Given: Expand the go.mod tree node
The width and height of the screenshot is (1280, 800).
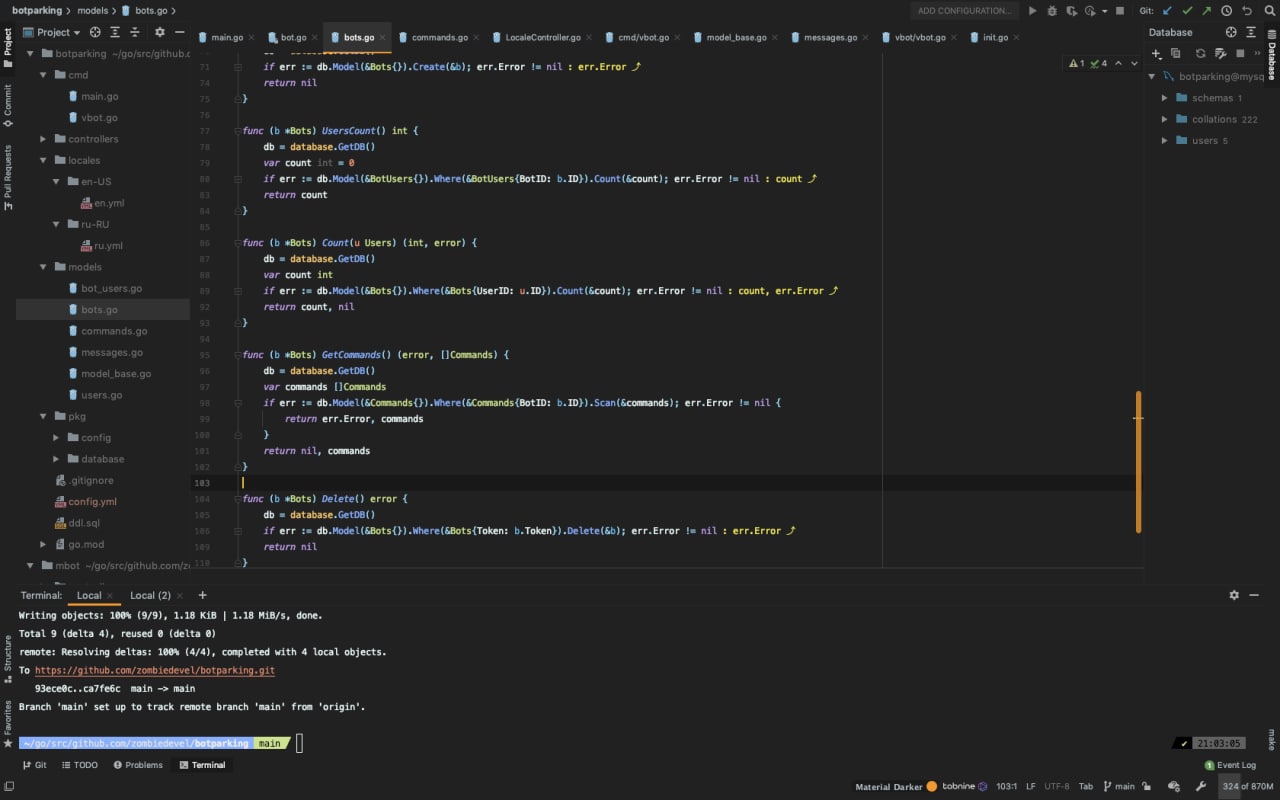Looking at the screenshot, I should pos(43,544).
